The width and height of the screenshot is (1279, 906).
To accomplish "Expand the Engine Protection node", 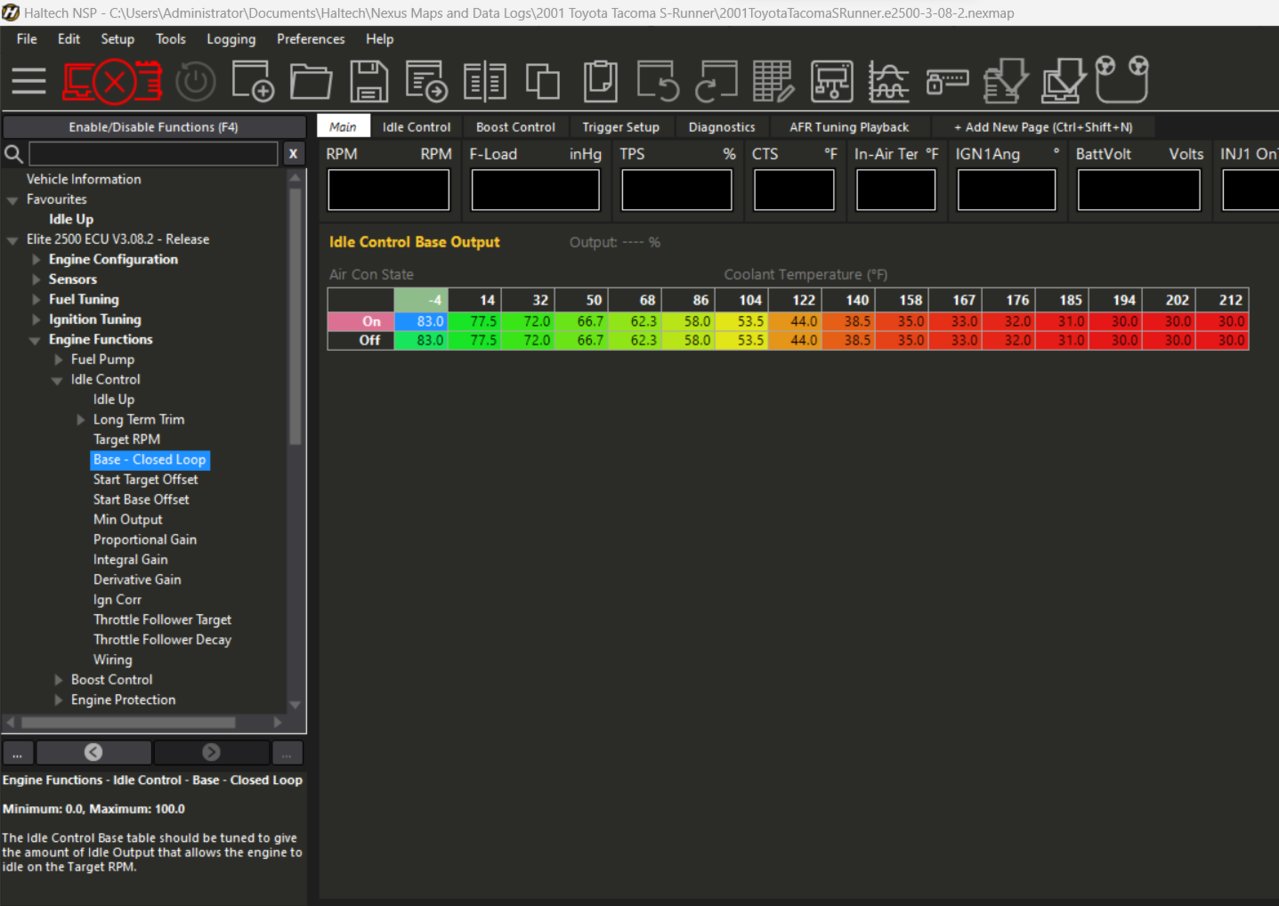I will coord(59,700).
